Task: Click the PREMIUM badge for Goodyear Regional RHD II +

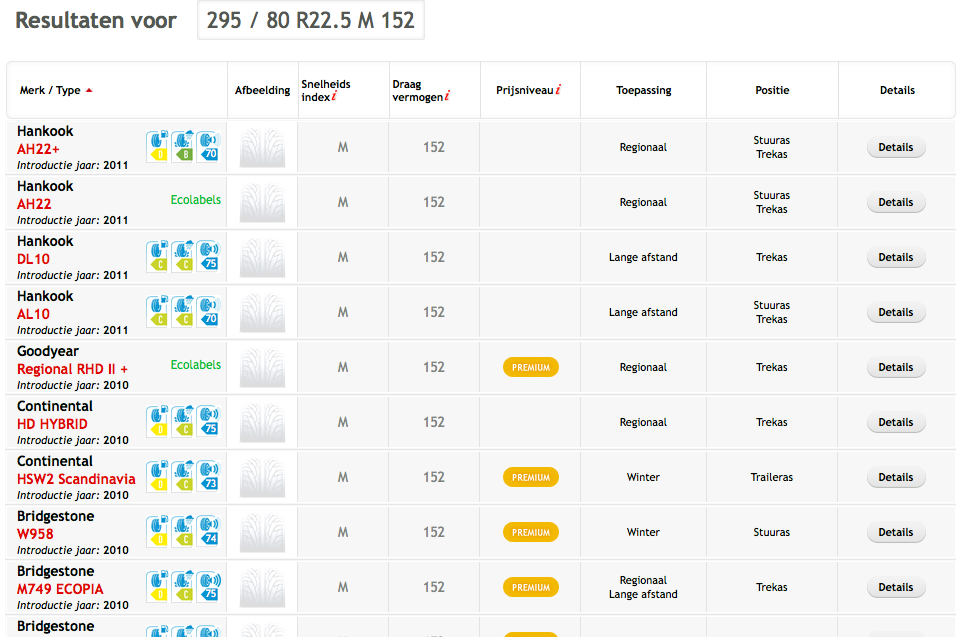Action: click(x=531, y=367)
